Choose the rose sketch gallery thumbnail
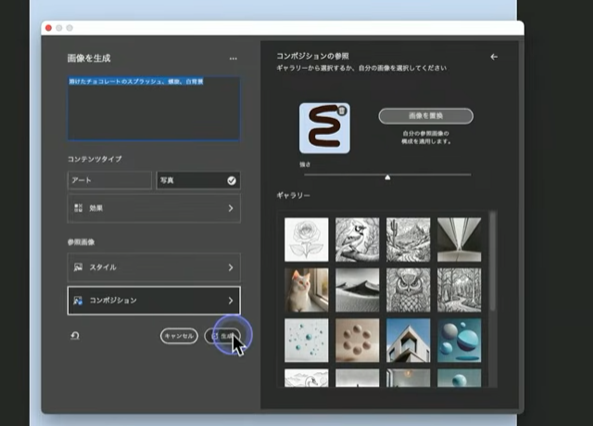The width and height of the screenshot is (593, 426). 306,239
